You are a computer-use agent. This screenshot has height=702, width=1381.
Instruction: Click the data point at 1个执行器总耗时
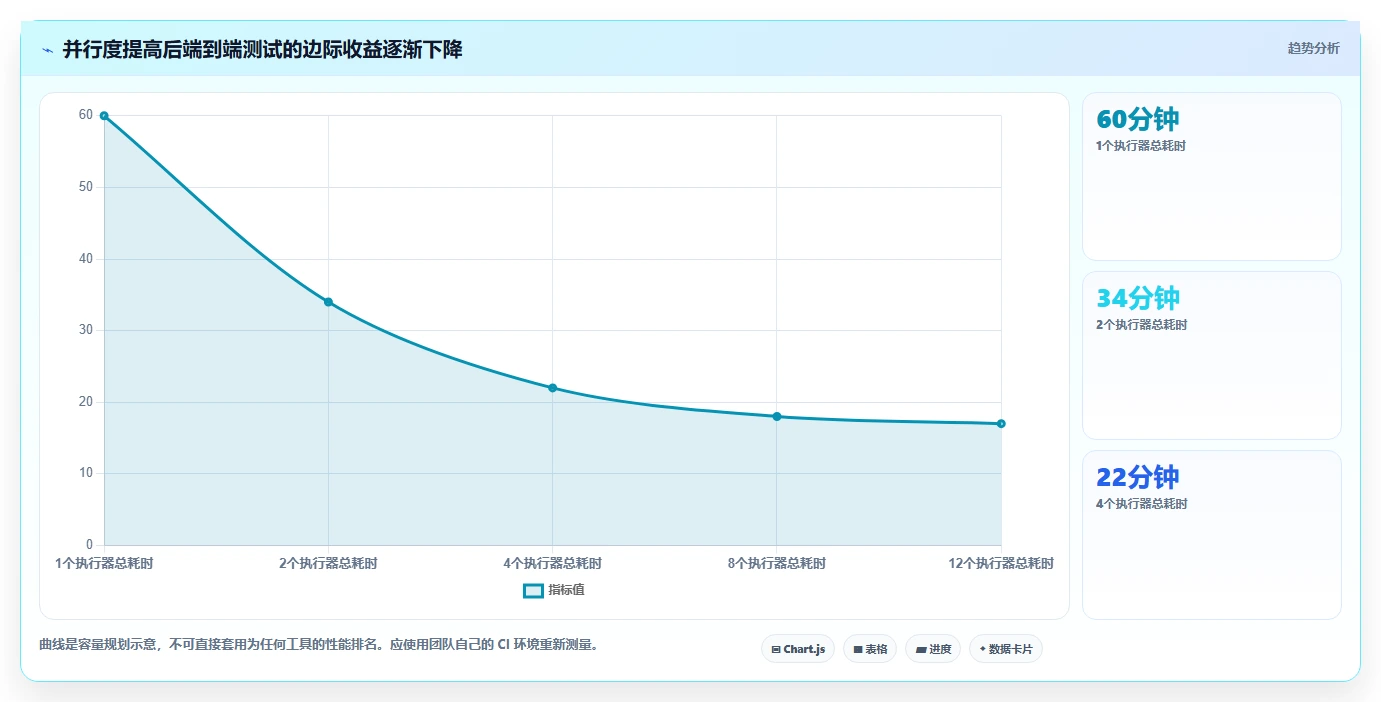[x=104, y=116]
